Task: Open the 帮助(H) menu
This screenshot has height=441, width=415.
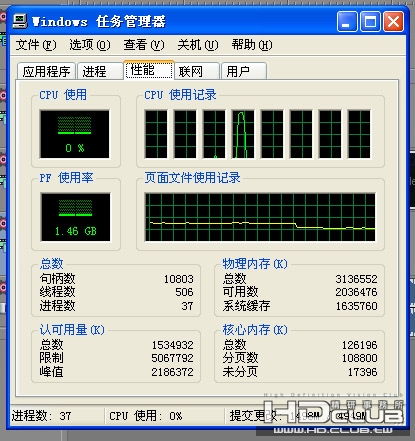Action: [252, 45]
